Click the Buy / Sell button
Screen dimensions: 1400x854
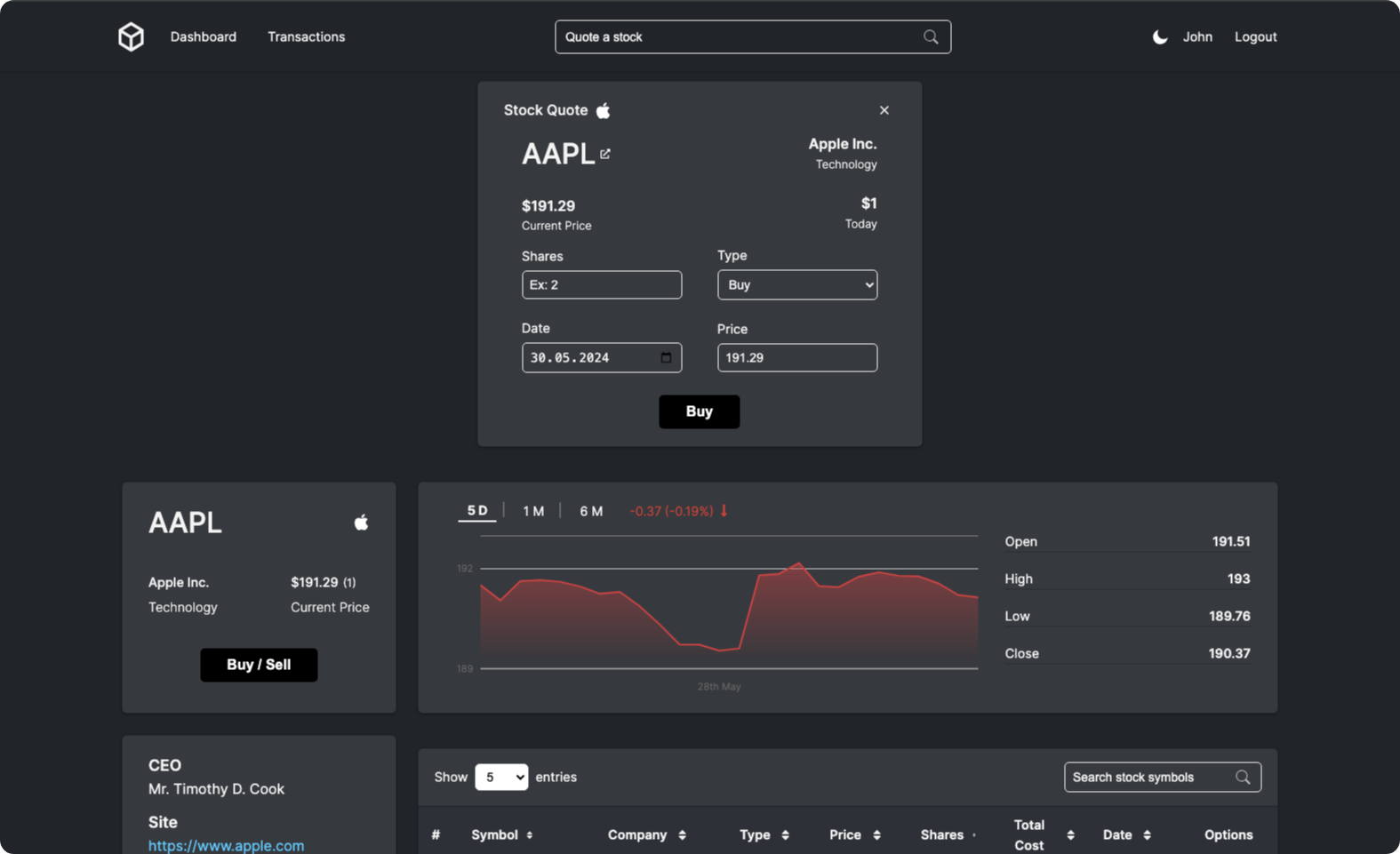(x=259, y=665)
